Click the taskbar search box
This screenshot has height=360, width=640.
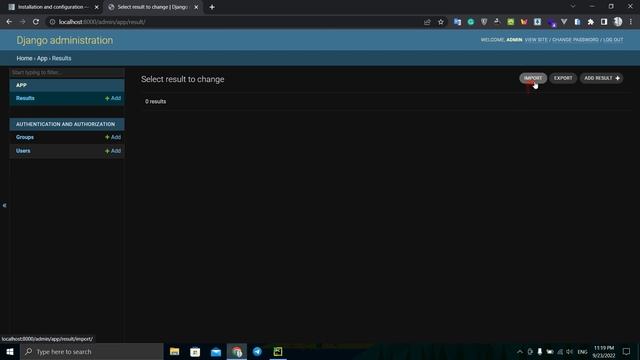(x=92, y=351)
